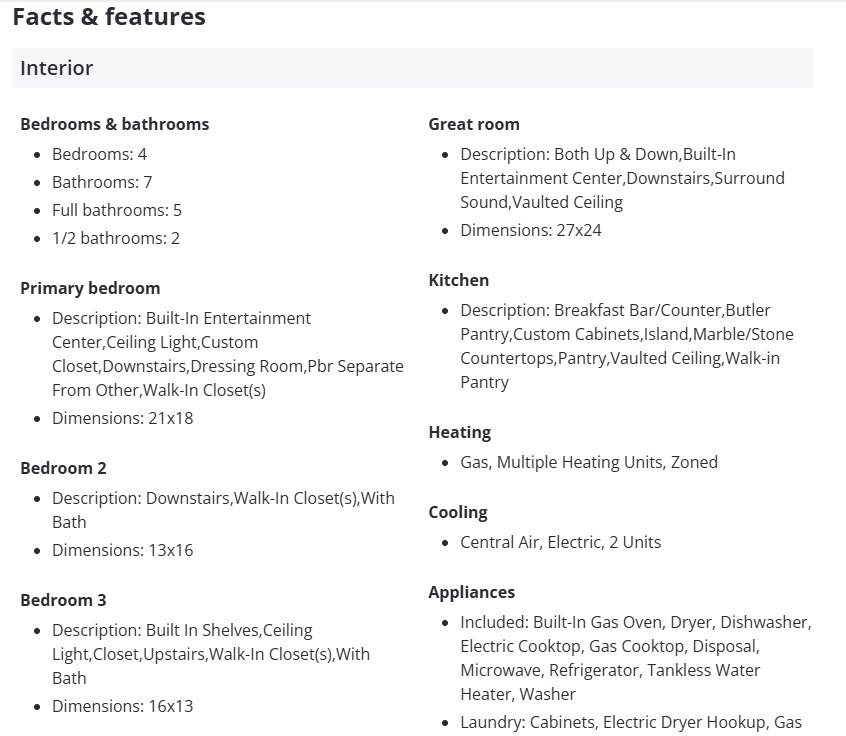Select the Dimensions: 27x24 entry

[531, 230]
